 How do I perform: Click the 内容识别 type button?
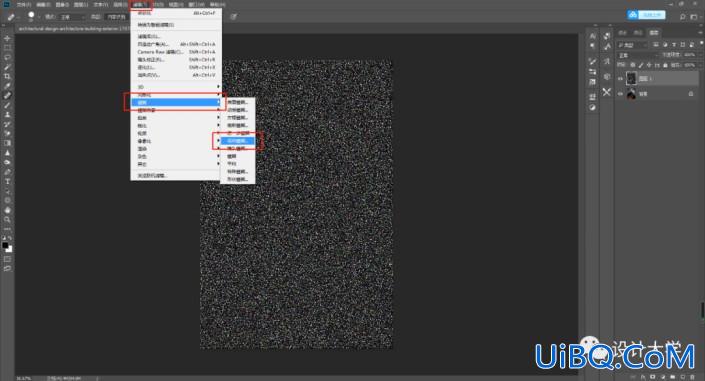tap(116, 17)
